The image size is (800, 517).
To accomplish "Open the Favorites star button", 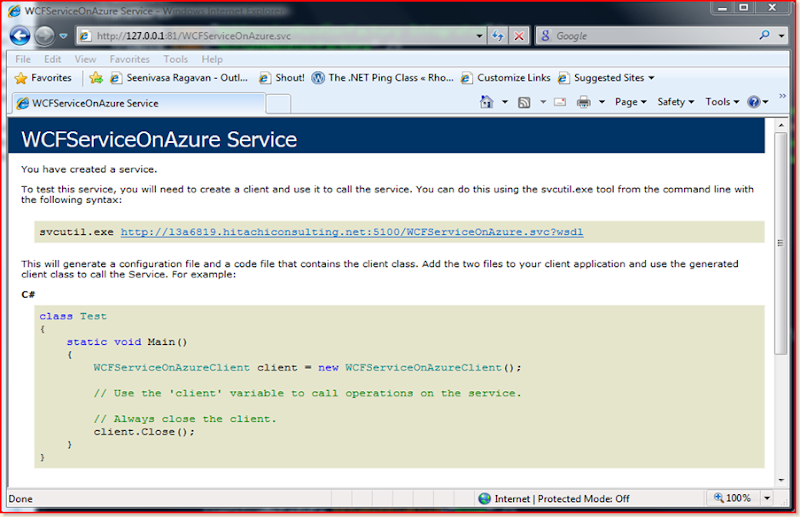I will (x=43, y=78).
